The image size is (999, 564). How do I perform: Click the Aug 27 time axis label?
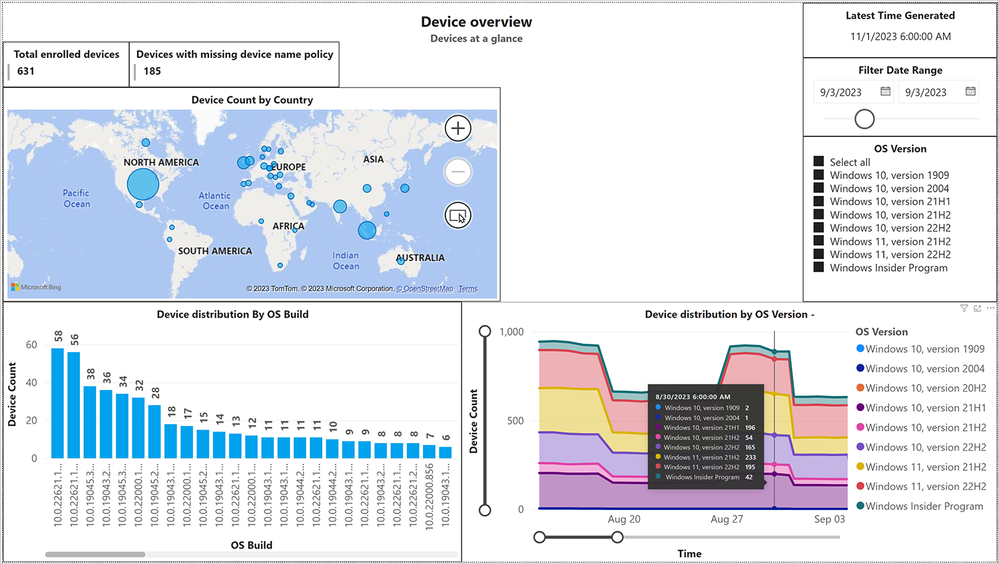coord(727,519)
